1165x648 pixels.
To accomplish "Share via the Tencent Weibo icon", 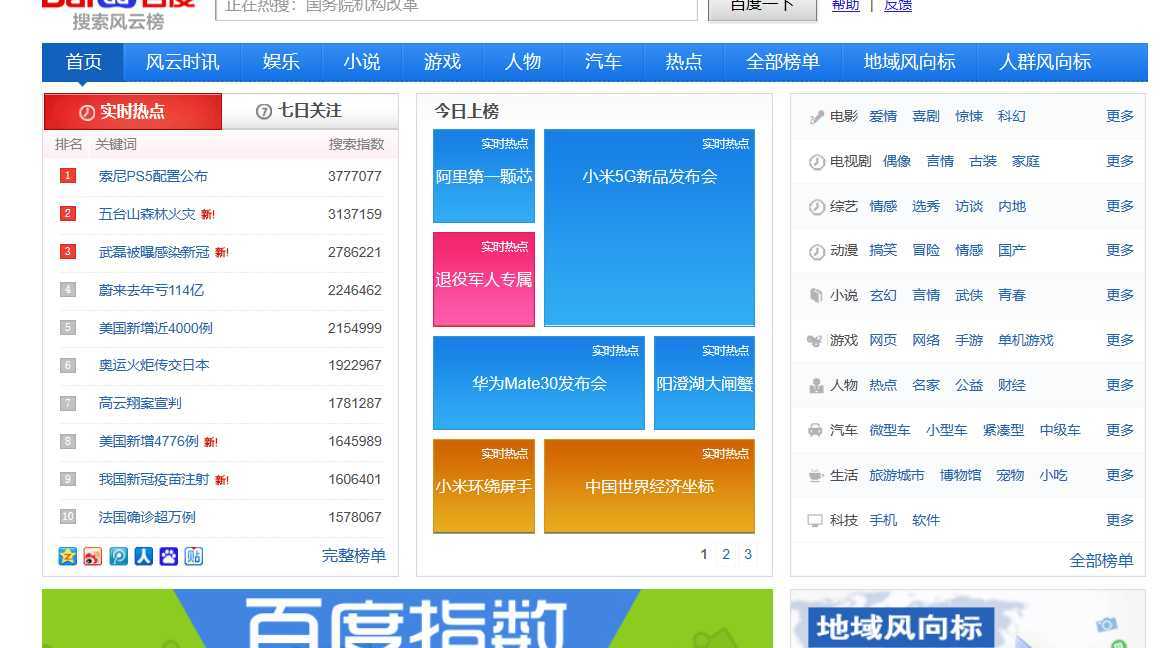I will click(118, 556).
